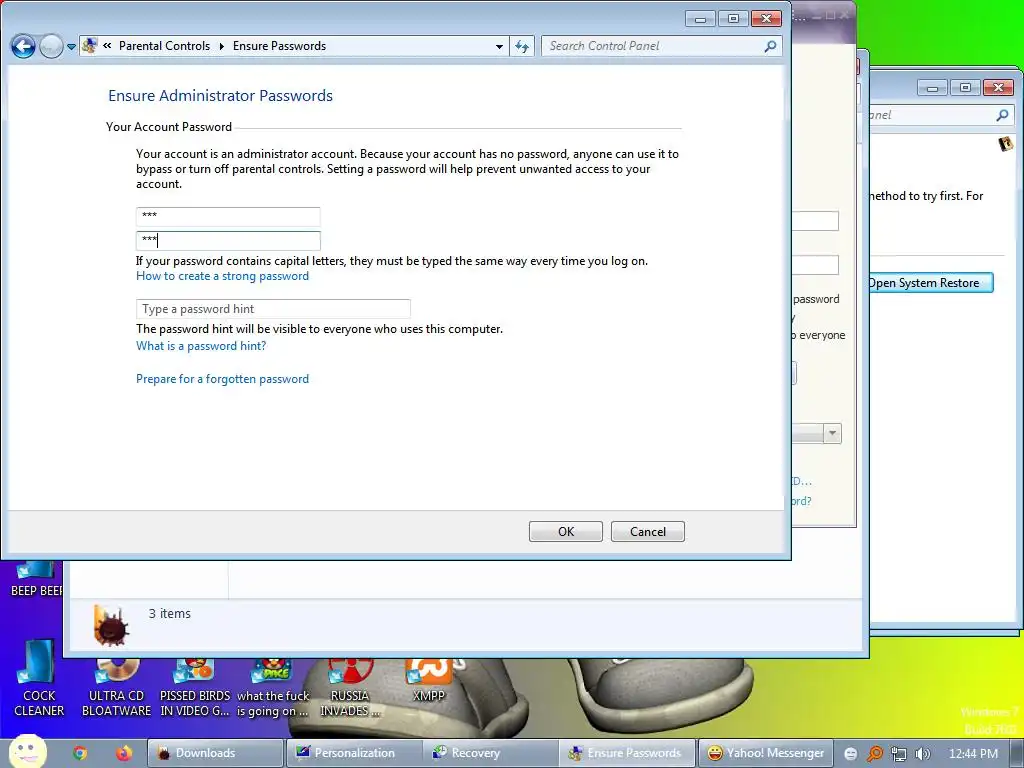Expand the arrow after Parental Controls breadcrumb
Image resolution: width=1024 pixels, height=768 pixels.
(x=221, y=46)
